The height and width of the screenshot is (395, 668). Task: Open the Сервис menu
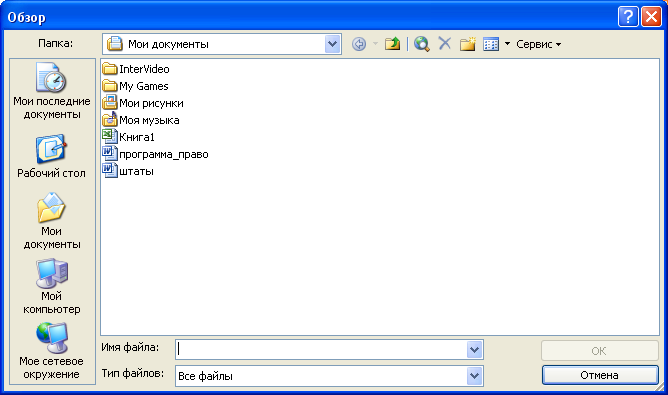click(538, 44)
